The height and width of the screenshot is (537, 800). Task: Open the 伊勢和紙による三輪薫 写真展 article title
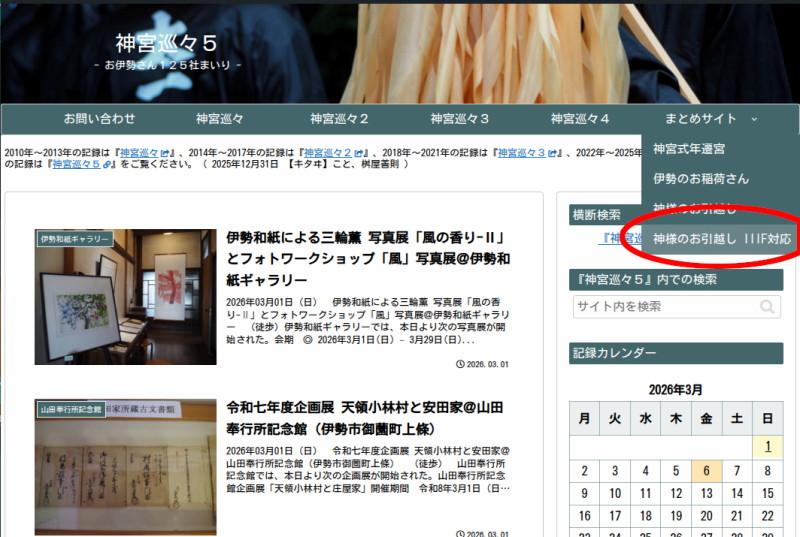click(x=368, y=259)
